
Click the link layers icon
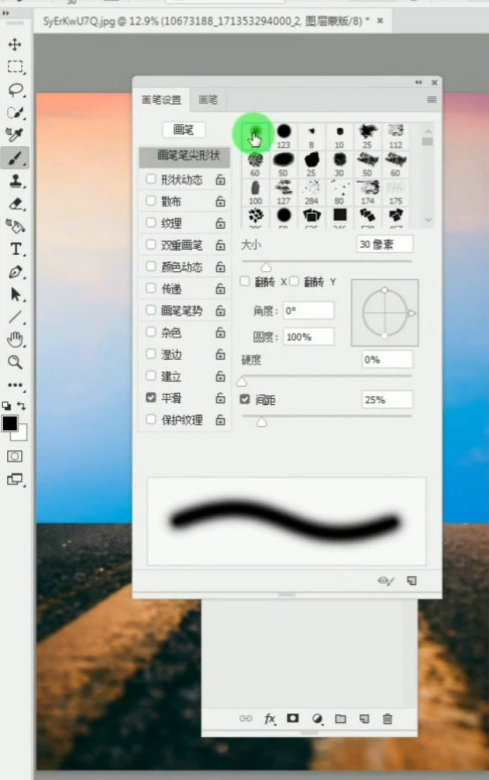click(x=246, y=718)
